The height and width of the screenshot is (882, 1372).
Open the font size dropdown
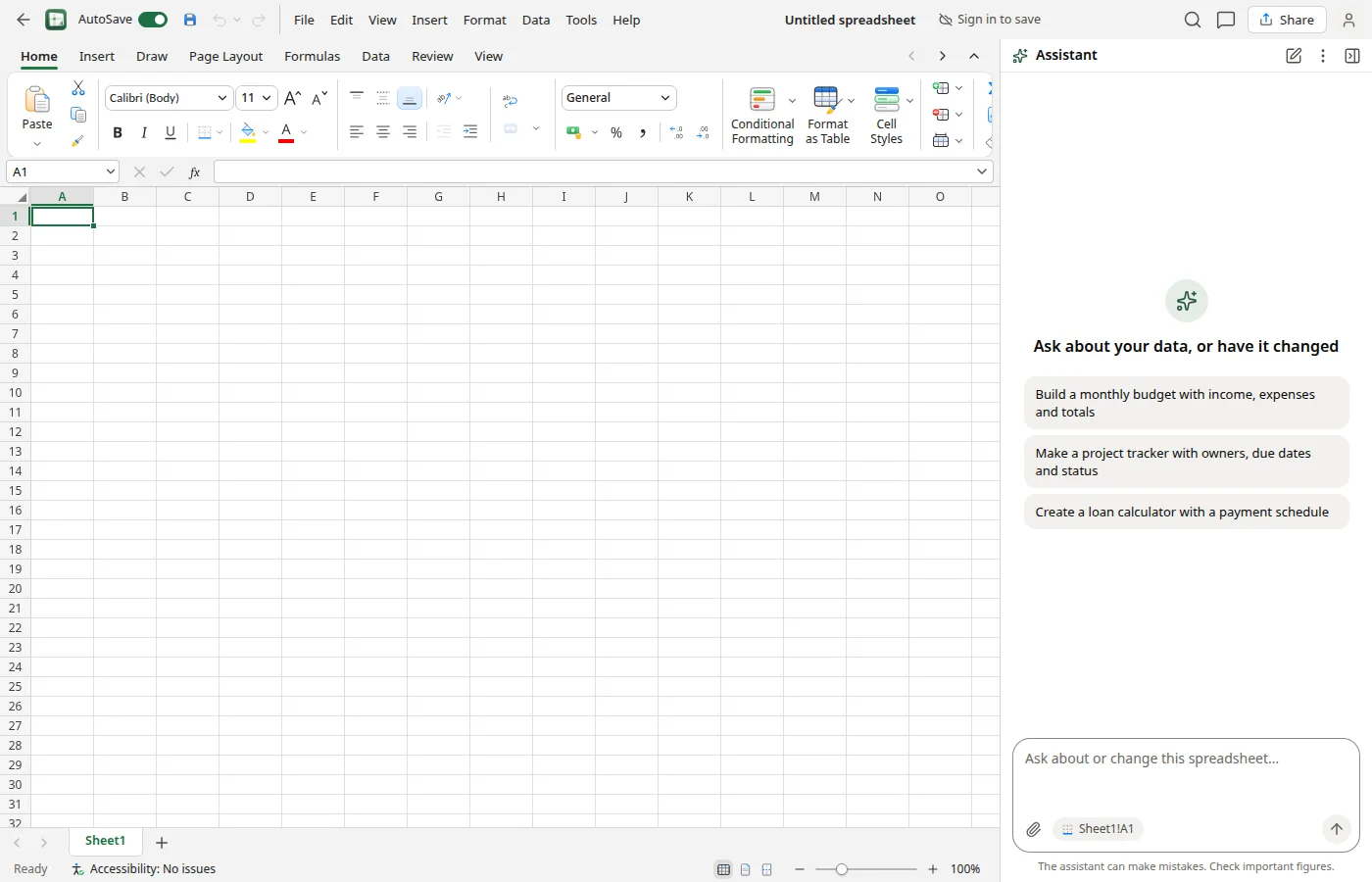point(267,98)
